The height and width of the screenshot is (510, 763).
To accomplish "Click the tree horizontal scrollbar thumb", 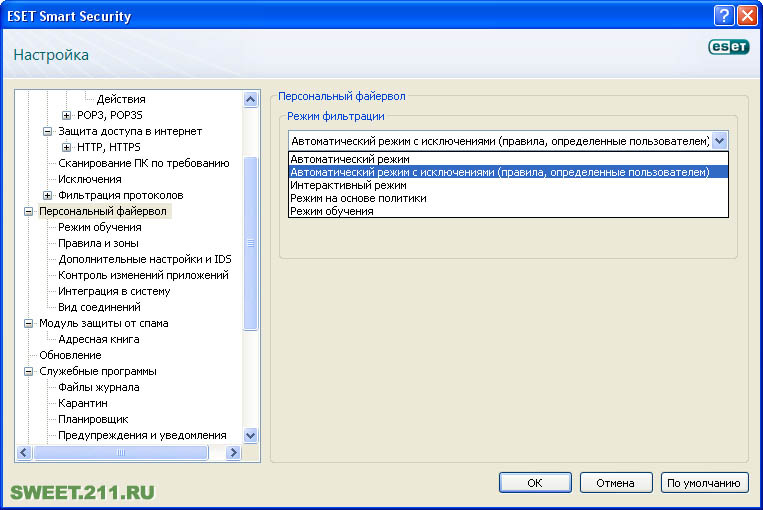I will (x=121, y=453).
